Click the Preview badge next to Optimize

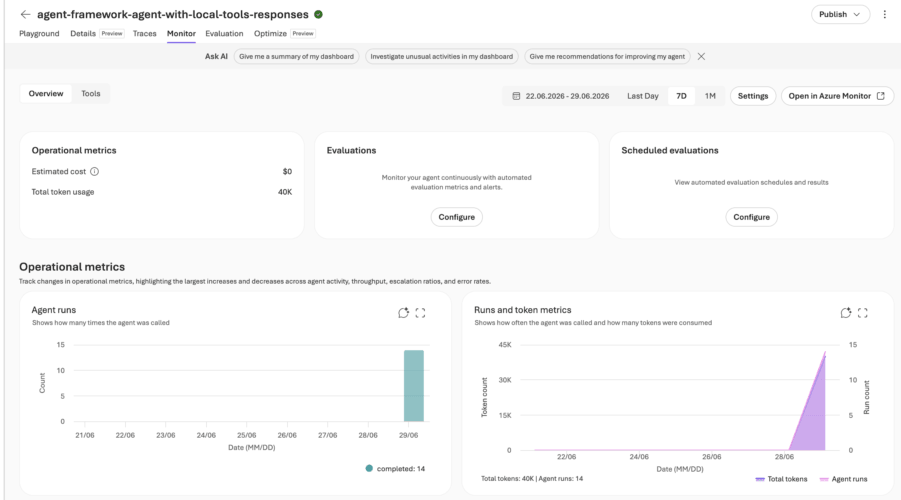coord(303,33)
